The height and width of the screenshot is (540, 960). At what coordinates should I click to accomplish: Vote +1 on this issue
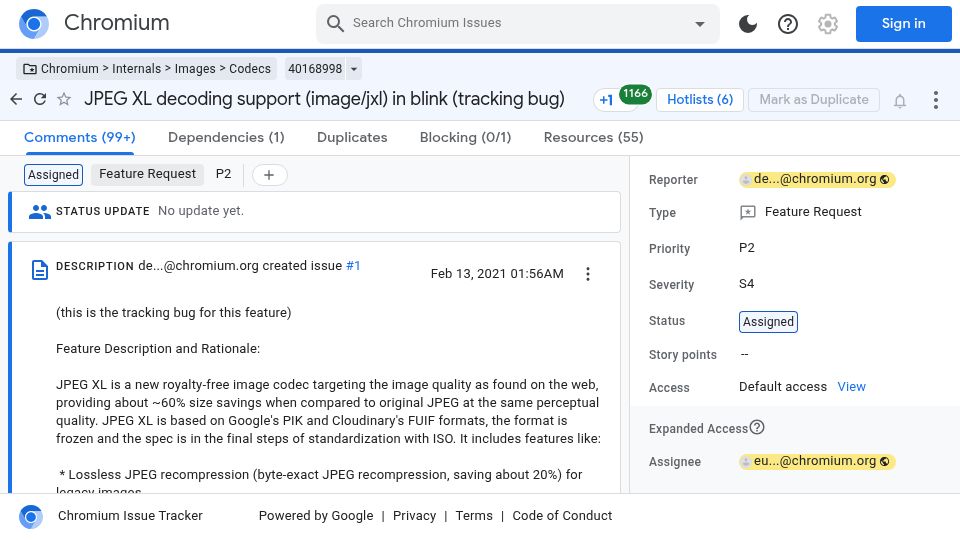pos(606,100)
